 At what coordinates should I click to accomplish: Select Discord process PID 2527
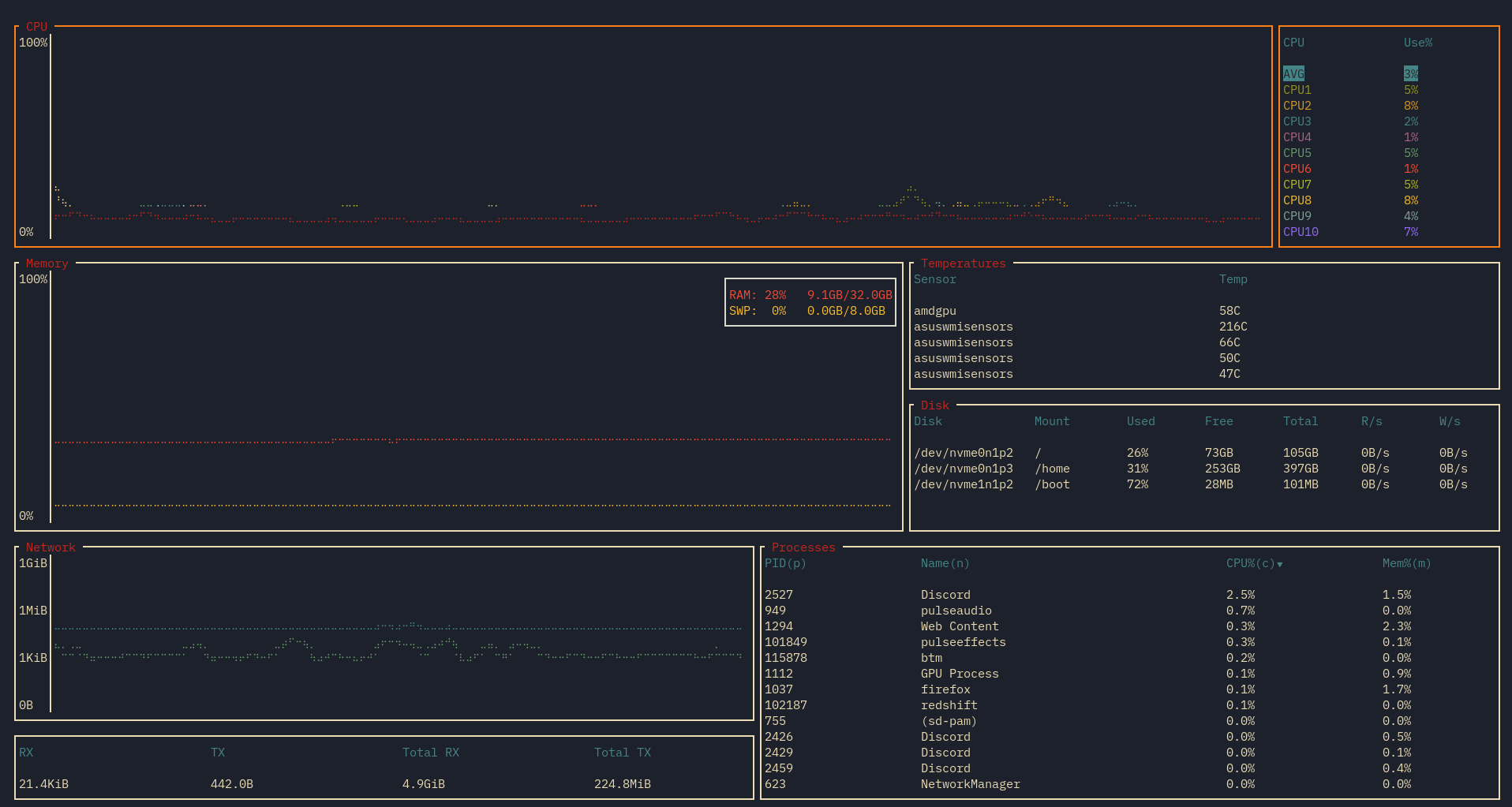1129,595
